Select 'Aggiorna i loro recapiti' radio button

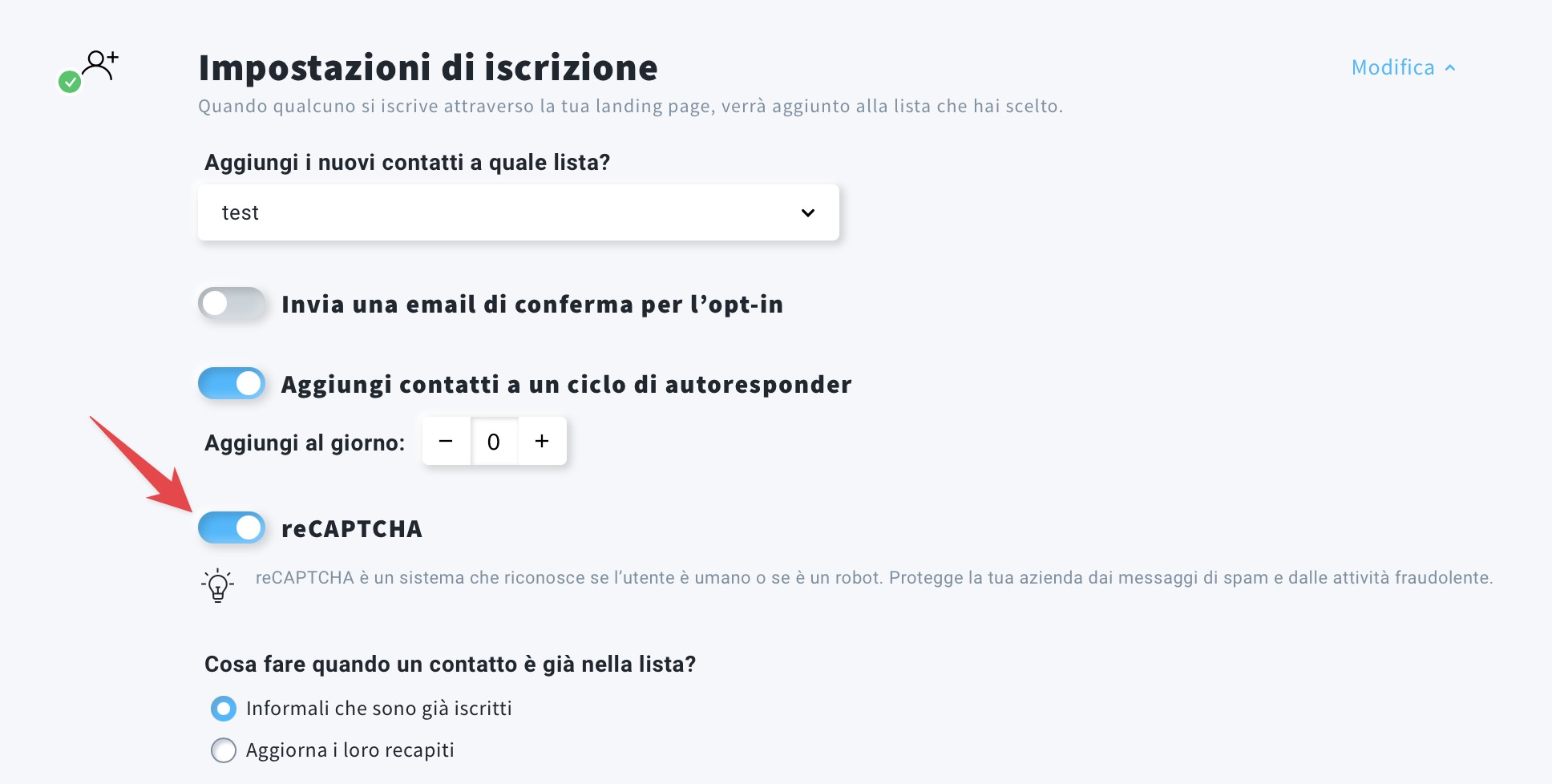[224, 750]
